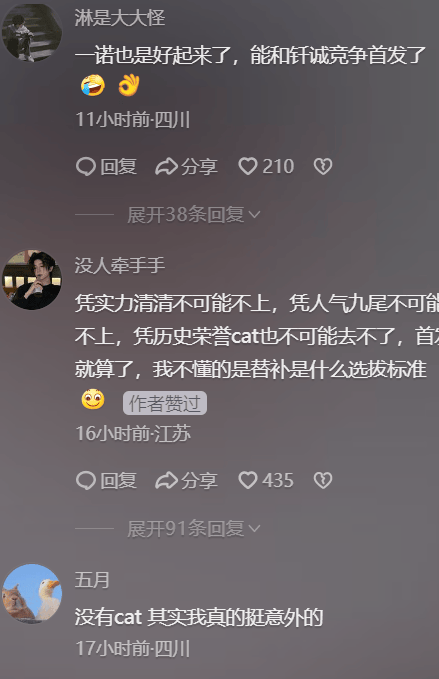Like the comment with 435 likes

point(266,480)
